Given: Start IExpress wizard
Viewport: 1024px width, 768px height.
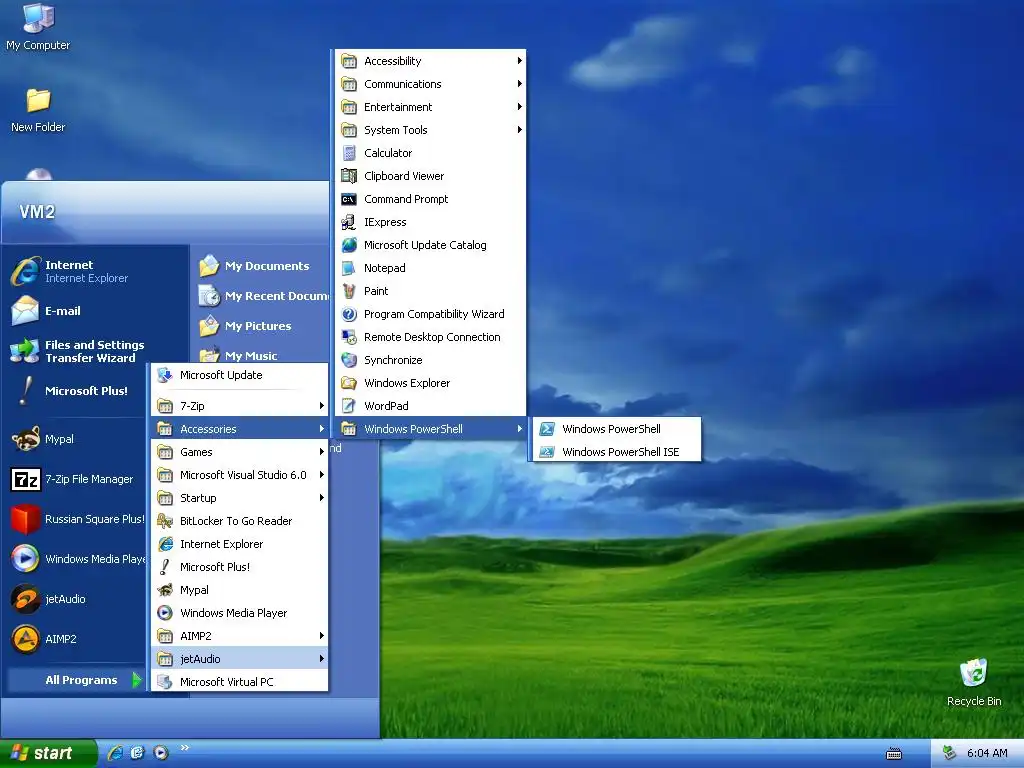Looking at the screenshot, I should [x=430, y=222].
